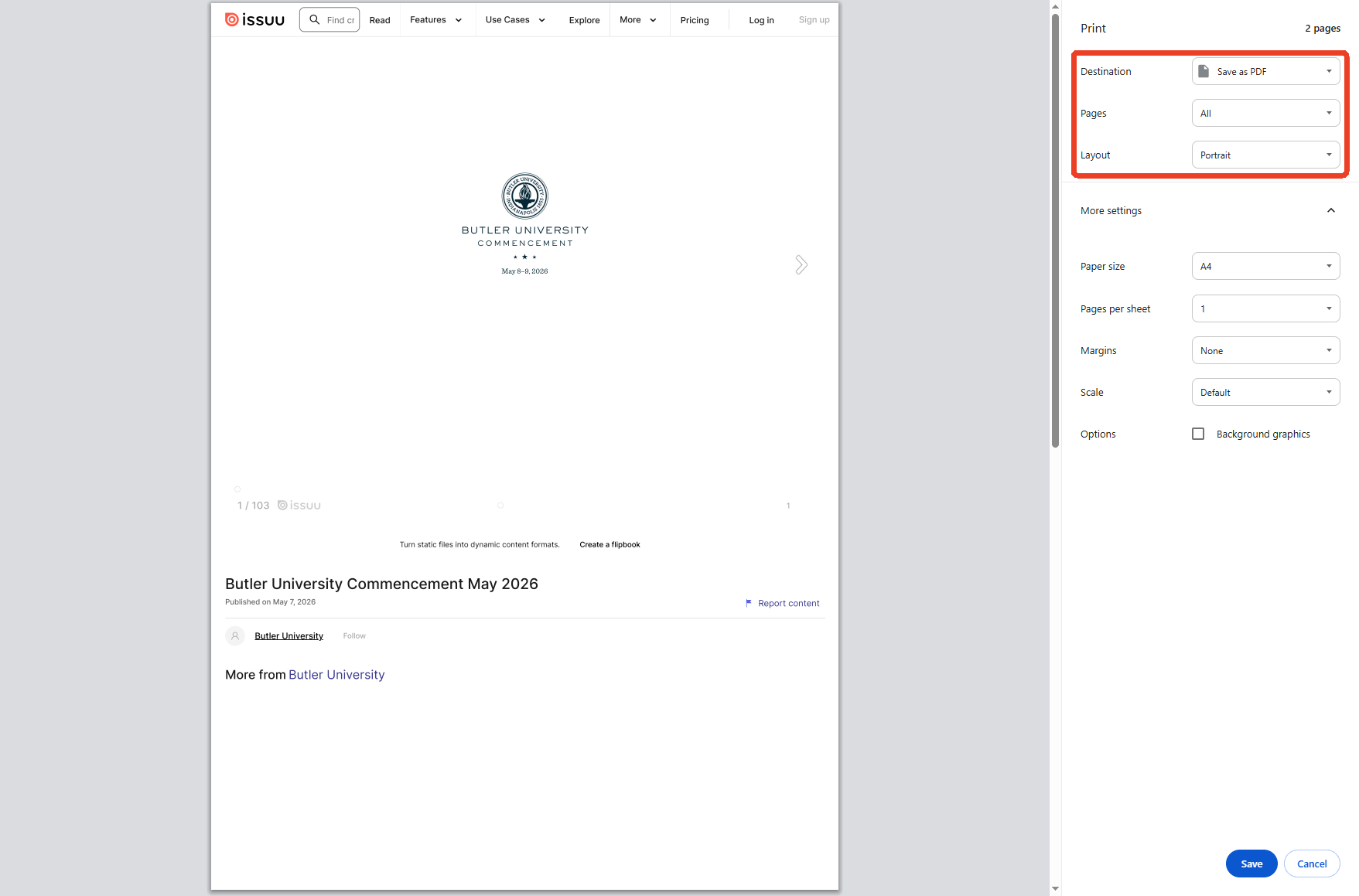
Task: Enable the Background graphics checkbox
Action: point(1198,434)
